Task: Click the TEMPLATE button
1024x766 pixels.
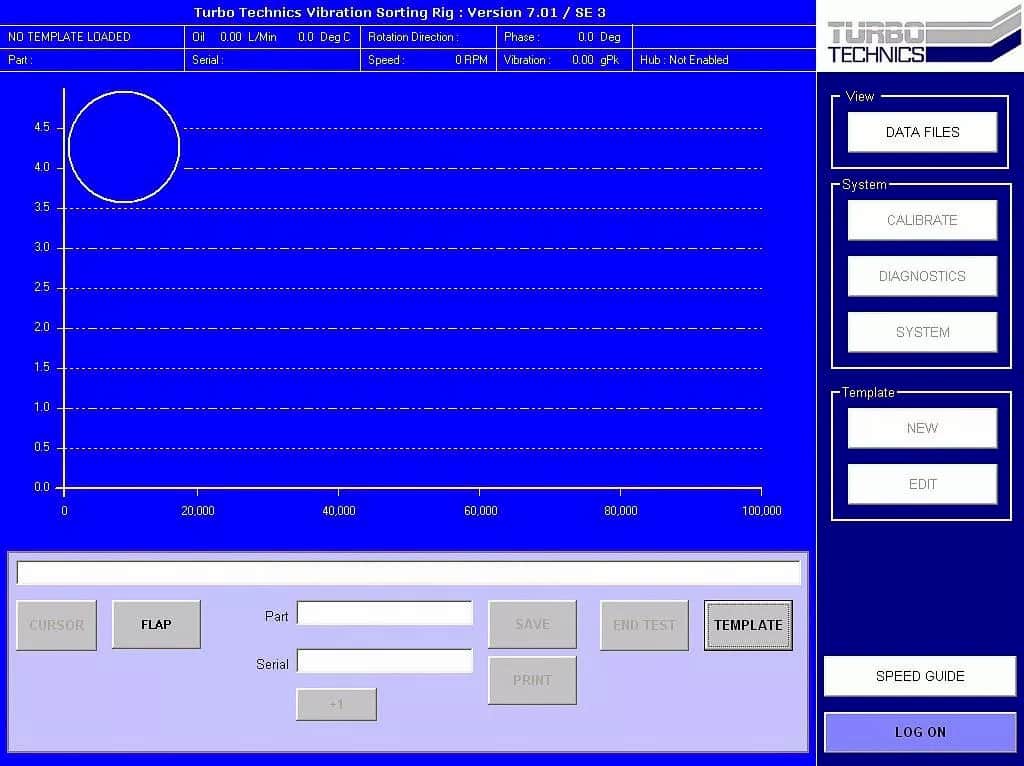Action: 748,625
